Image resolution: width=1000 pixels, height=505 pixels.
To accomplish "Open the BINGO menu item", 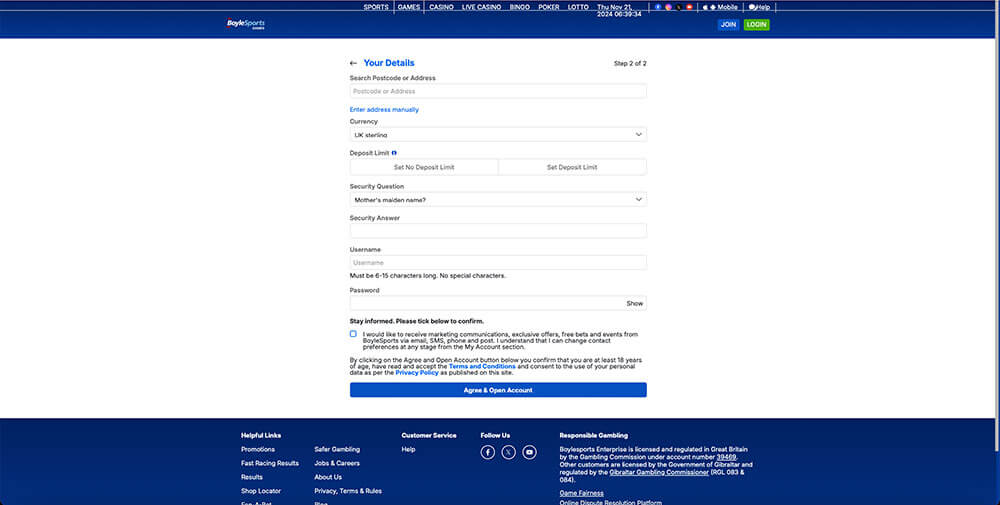I will [520, 7].
